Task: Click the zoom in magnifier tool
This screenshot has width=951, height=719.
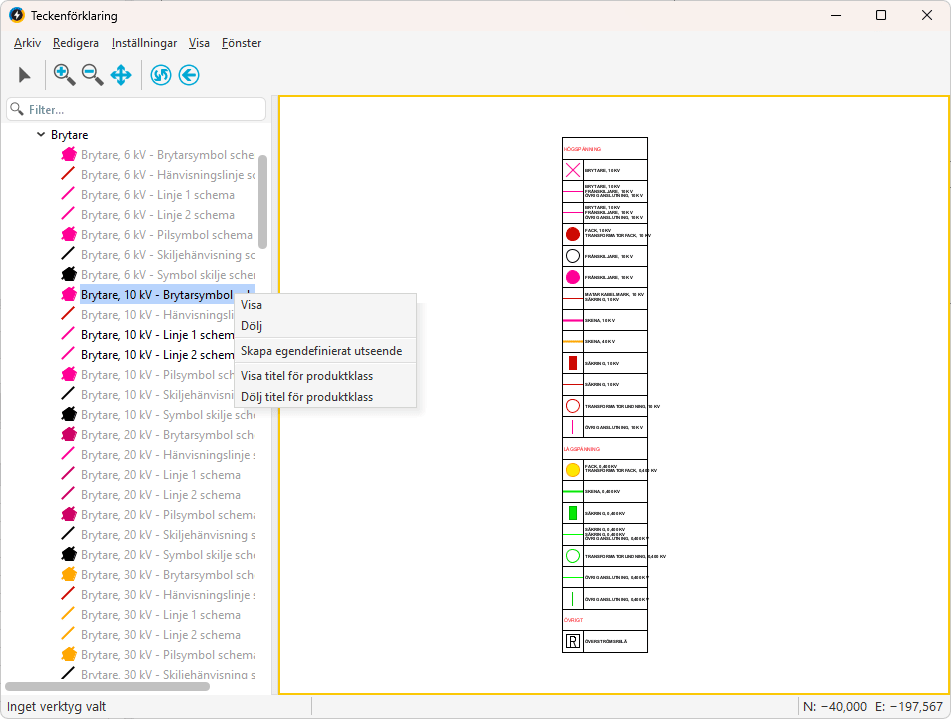Action: click(x=64, y=75)
